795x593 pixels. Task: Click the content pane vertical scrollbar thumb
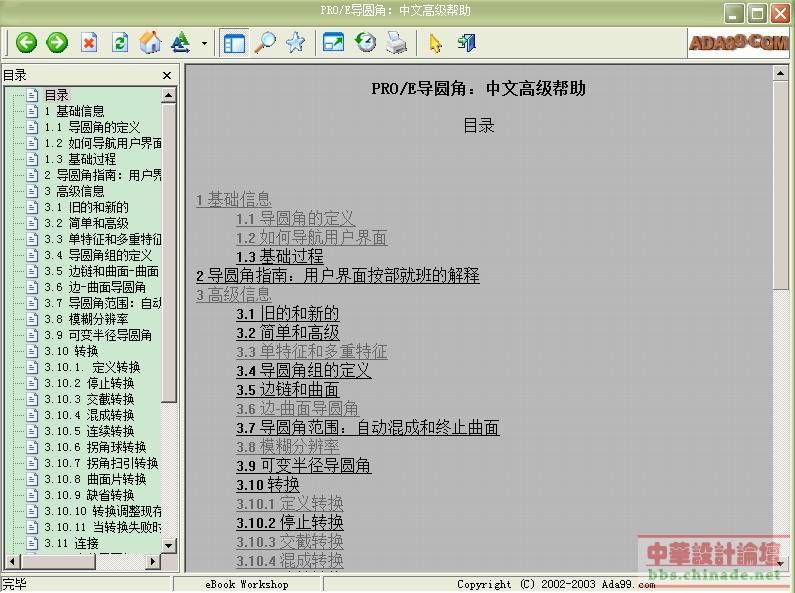(780, 185)
